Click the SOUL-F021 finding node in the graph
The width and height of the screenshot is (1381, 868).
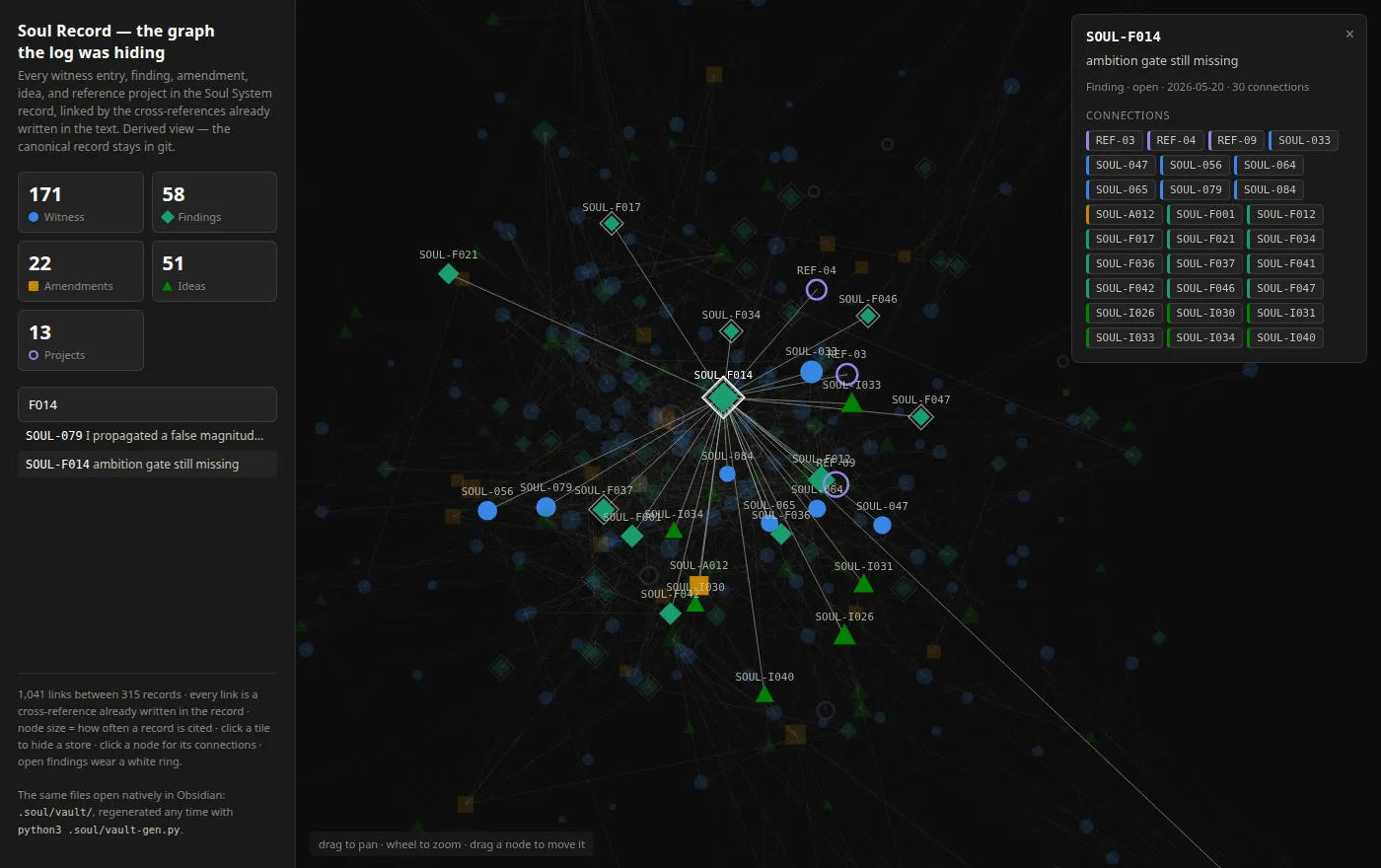[449, 273]
